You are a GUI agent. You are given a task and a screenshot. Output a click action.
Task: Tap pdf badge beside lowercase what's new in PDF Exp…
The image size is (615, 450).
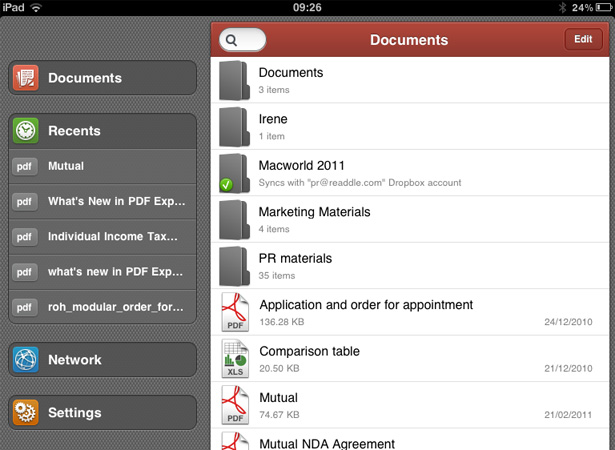[24, 272]
